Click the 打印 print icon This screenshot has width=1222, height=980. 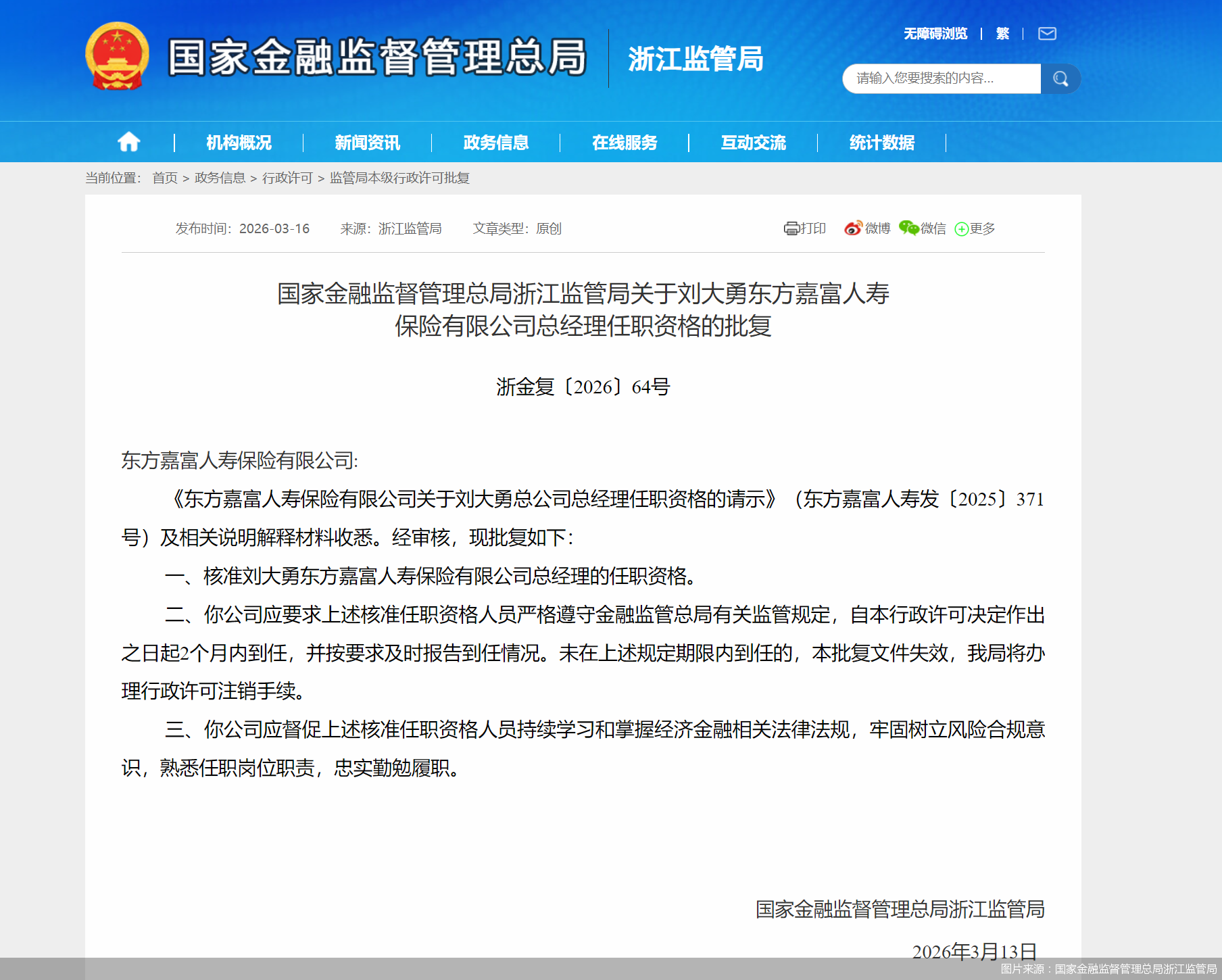point(804,228)
